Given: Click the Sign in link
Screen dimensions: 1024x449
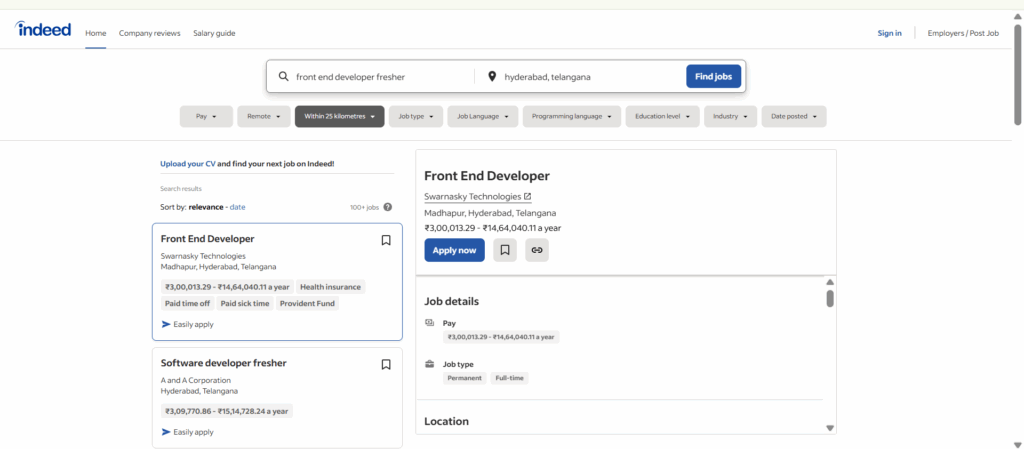Looking at the screenshot, I should tap(889, 33).
